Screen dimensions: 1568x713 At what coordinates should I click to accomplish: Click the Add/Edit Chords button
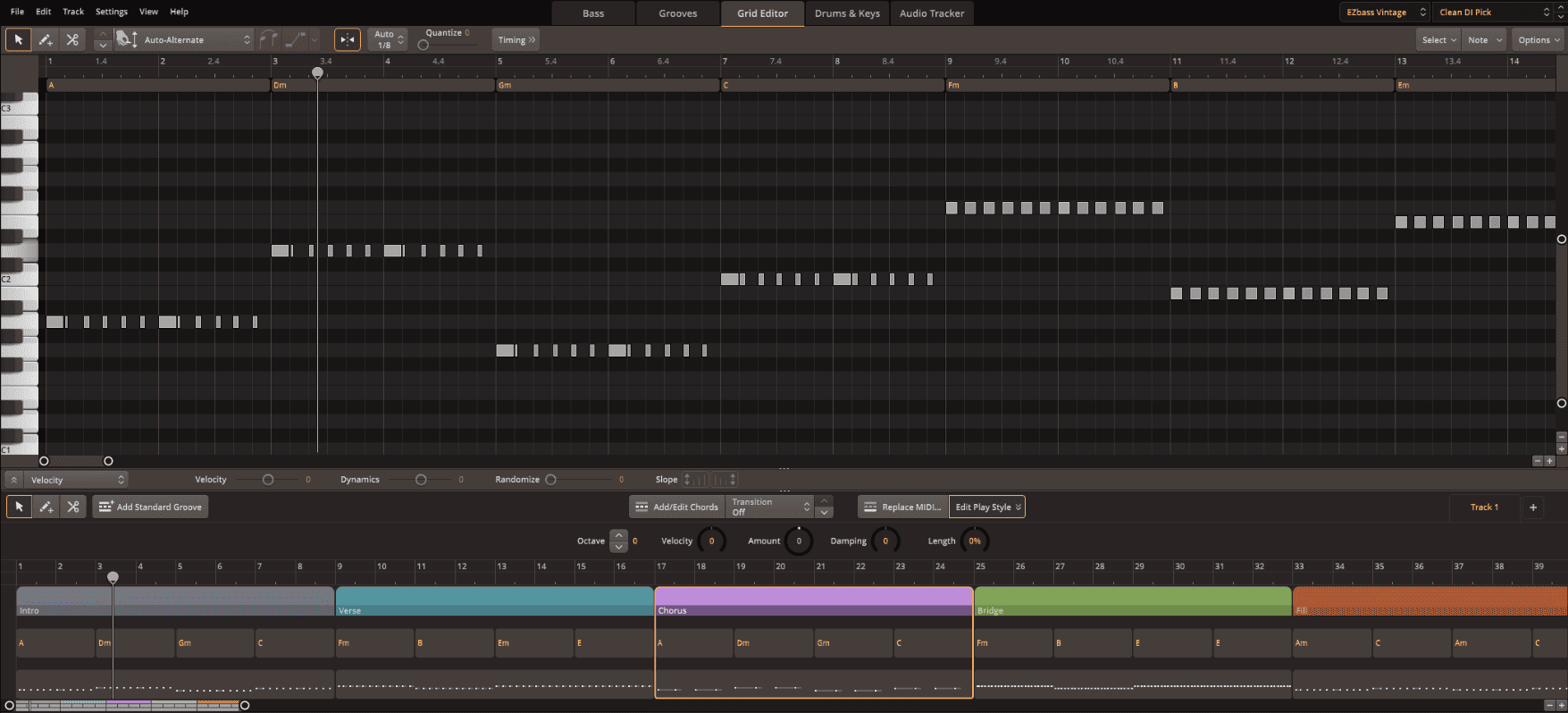coord(676,507)
